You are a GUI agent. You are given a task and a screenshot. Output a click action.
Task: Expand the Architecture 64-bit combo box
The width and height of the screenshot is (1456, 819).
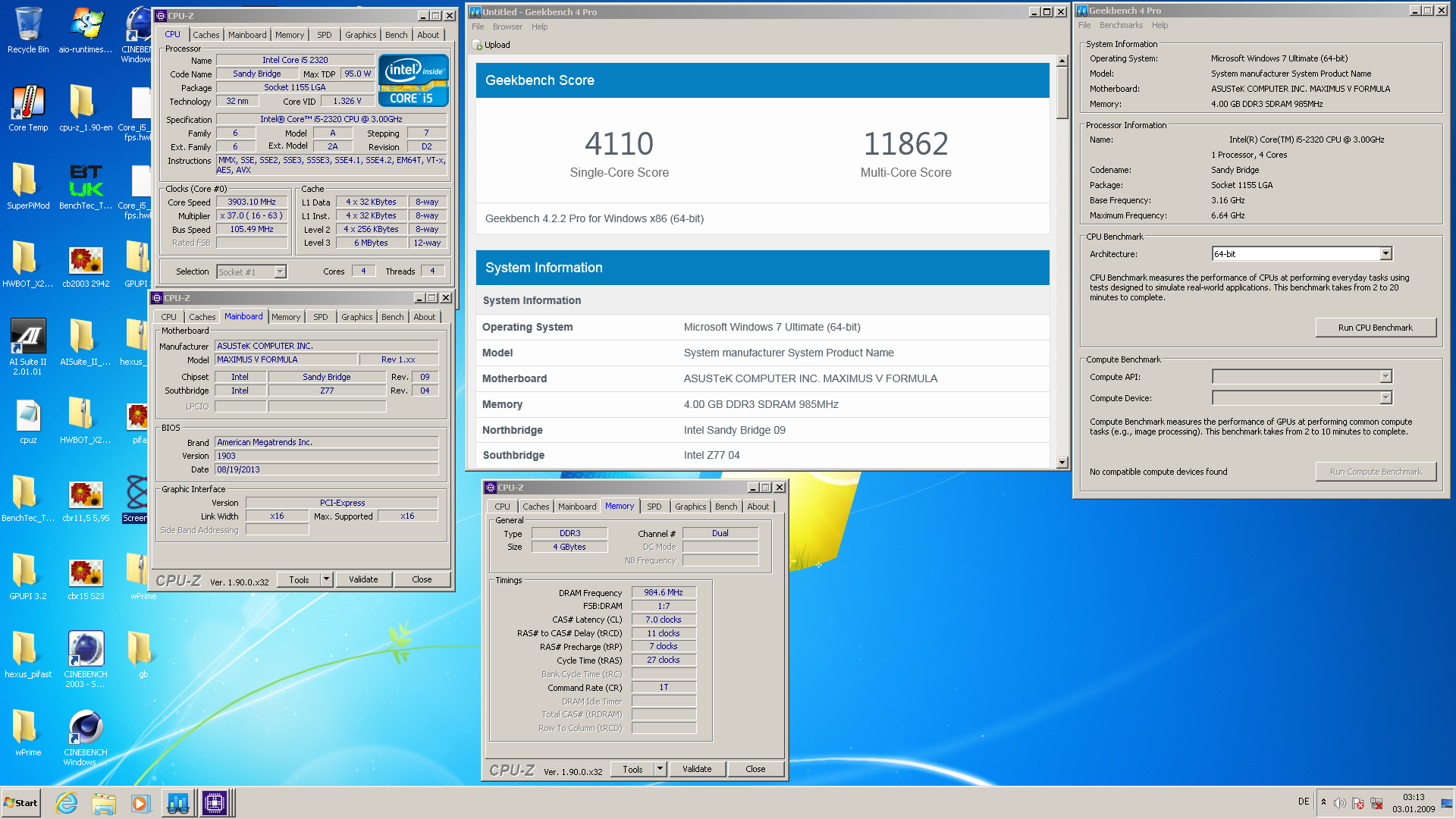pyautogui.click(x=1385, y=253)
